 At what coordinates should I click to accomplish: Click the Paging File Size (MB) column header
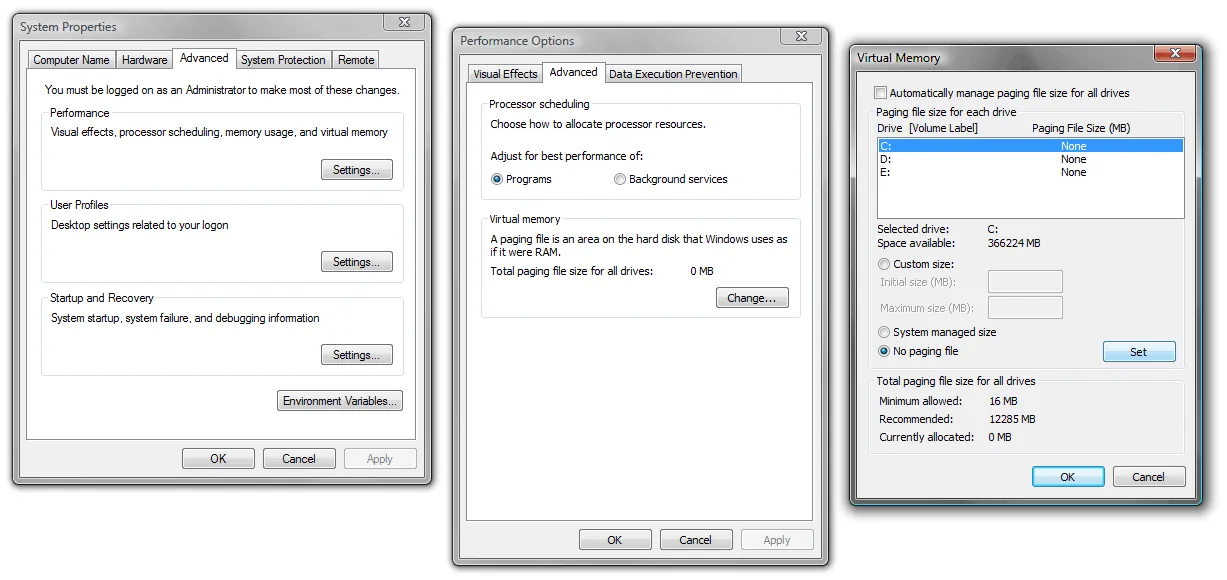tap(1080, 128)
